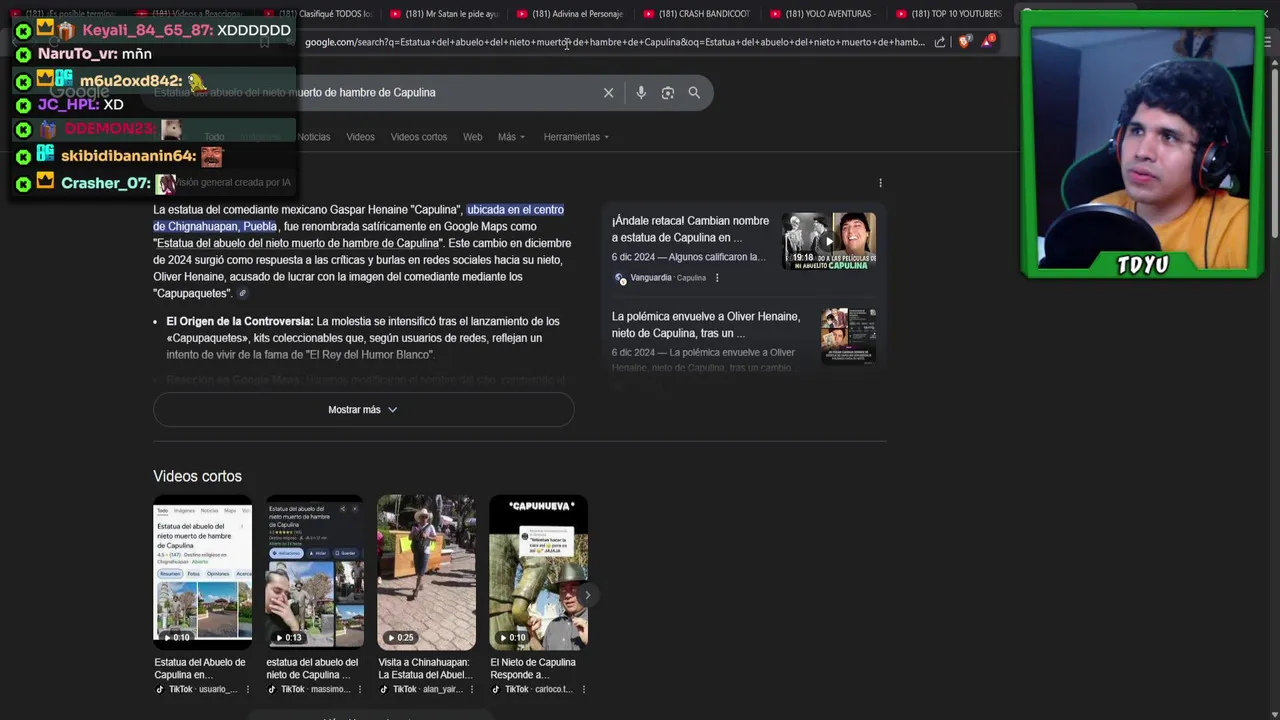Open YOLO AVENTURAS browser tab
1280x720 pixels.
[x=823, y=14]
